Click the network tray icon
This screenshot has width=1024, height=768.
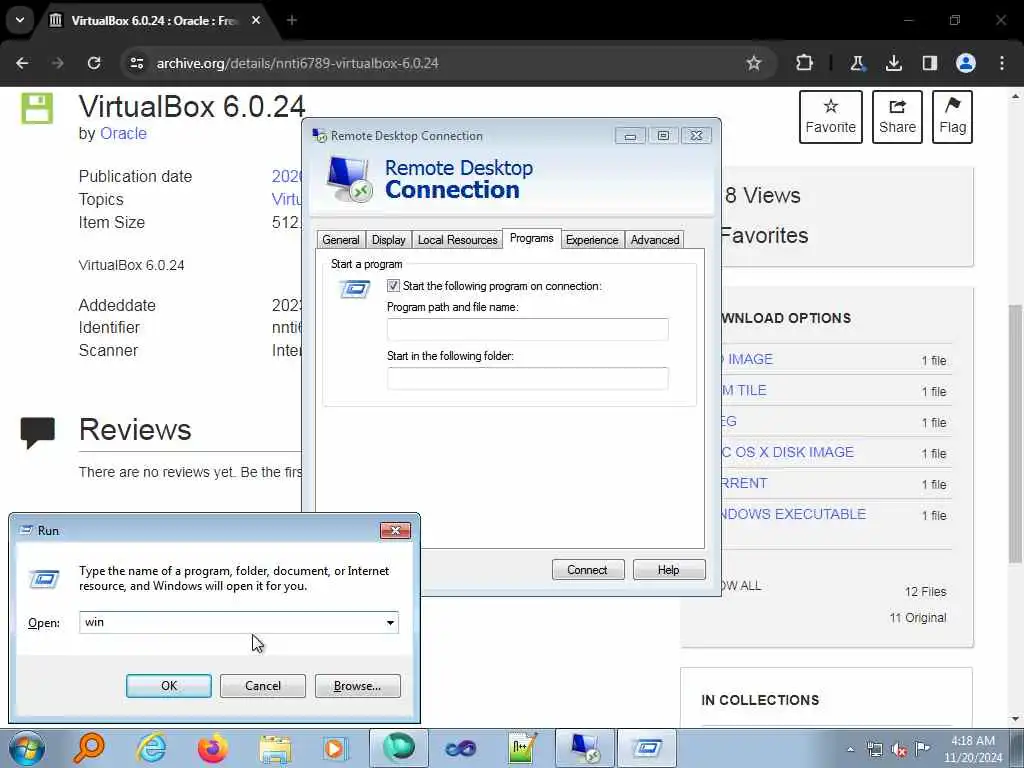[x=874, y=750]
